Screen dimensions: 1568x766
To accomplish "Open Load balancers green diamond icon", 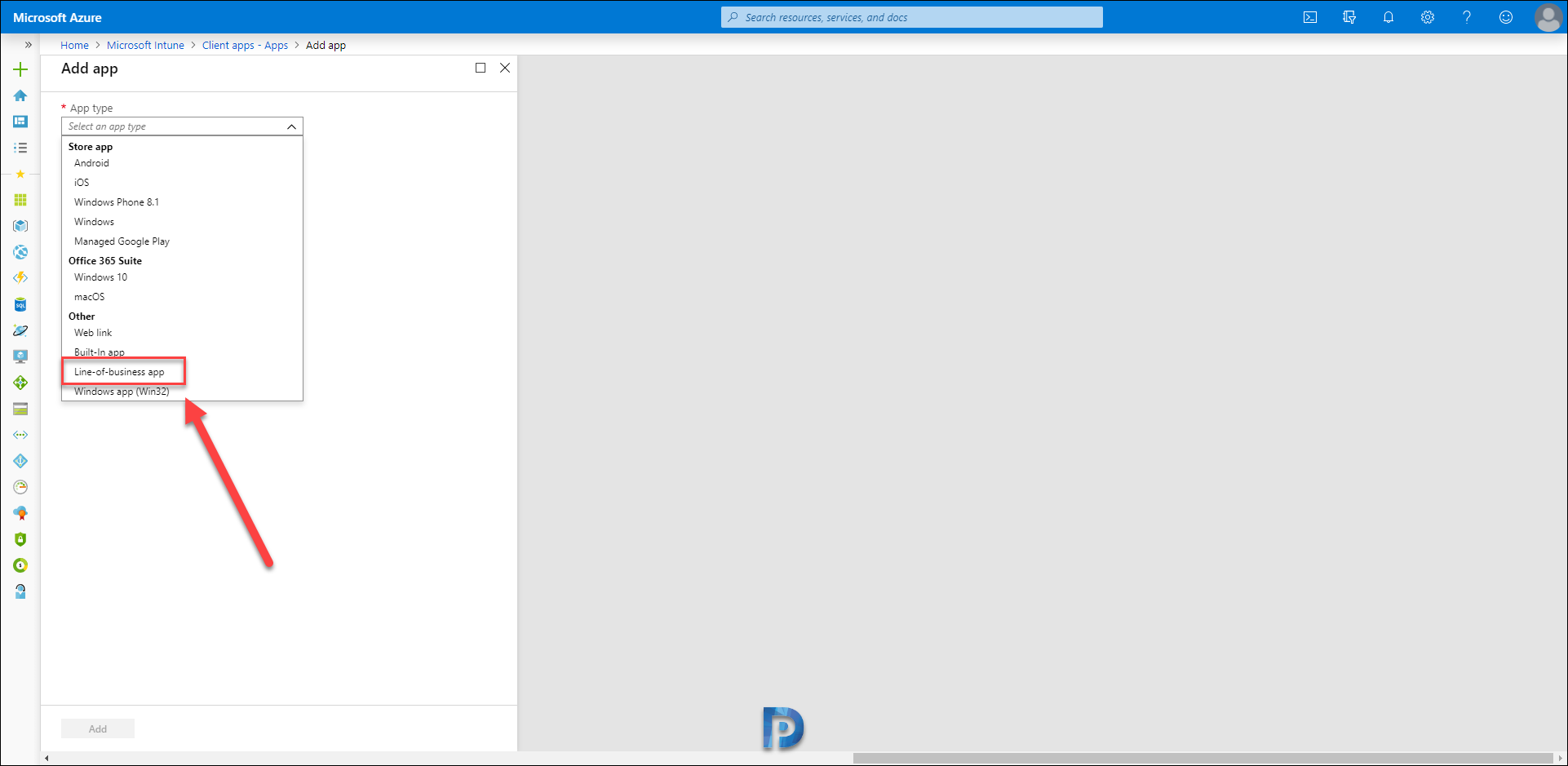I will pos(20,383).
